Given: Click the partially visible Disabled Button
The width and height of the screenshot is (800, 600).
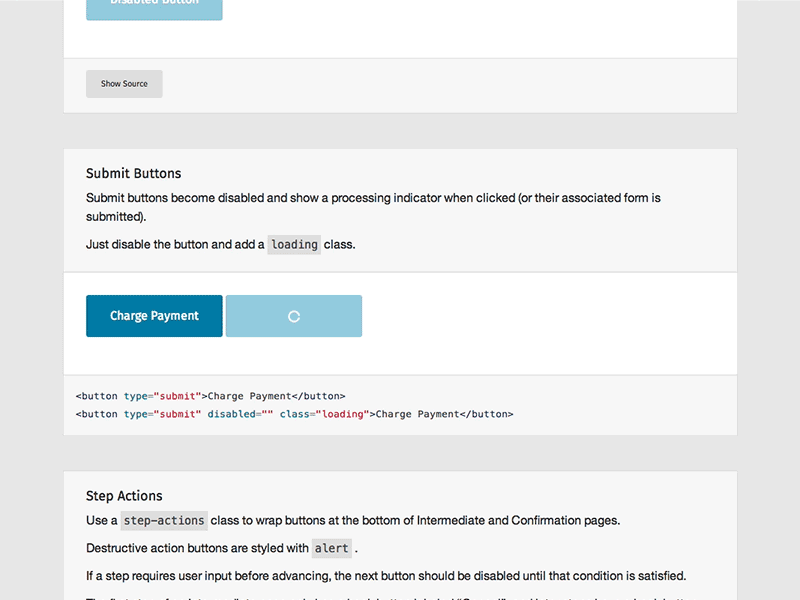Looking at the screenshot, I should tap(154, 10).
